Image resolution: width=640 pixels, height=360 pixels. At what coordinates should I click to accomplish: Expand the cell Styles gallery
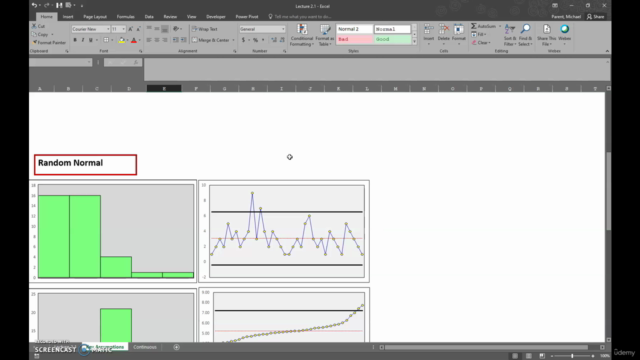pos(414,41)
